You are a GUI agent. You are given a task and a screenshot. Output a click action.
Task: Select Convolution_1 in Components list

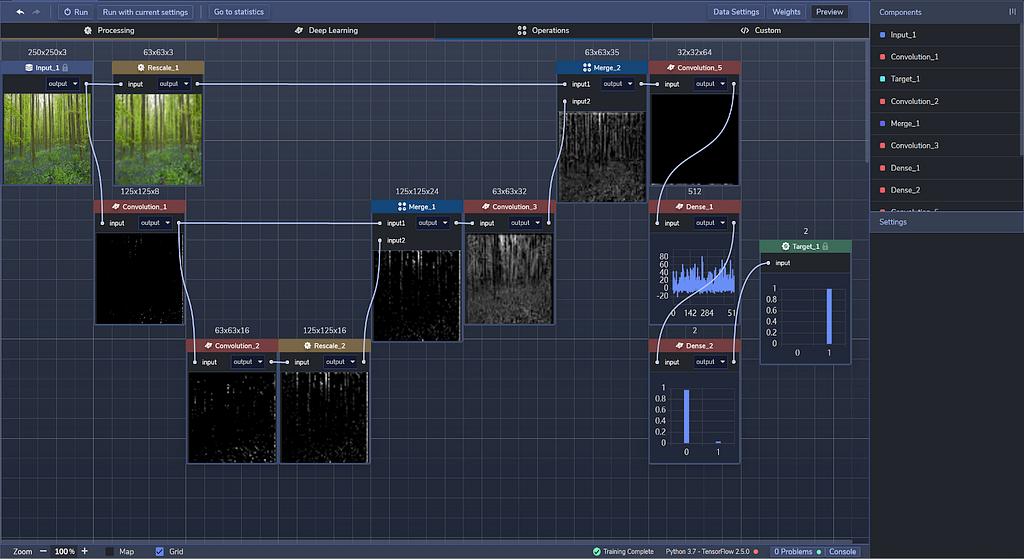946,57
